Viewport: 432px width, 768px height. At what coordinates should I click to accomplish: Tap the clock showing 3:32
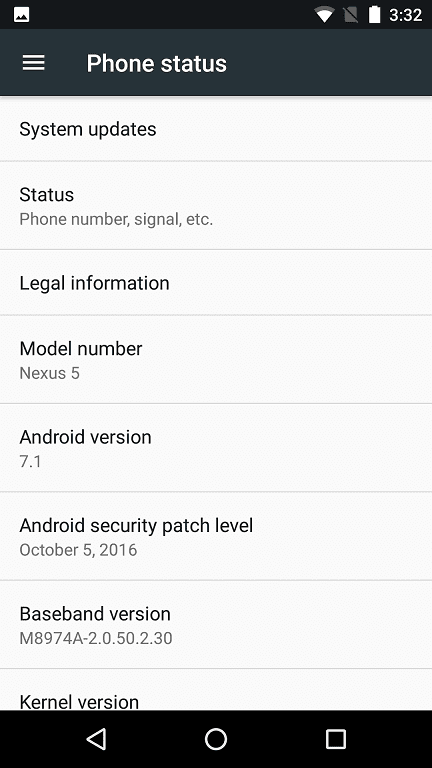tap(406, 15)
